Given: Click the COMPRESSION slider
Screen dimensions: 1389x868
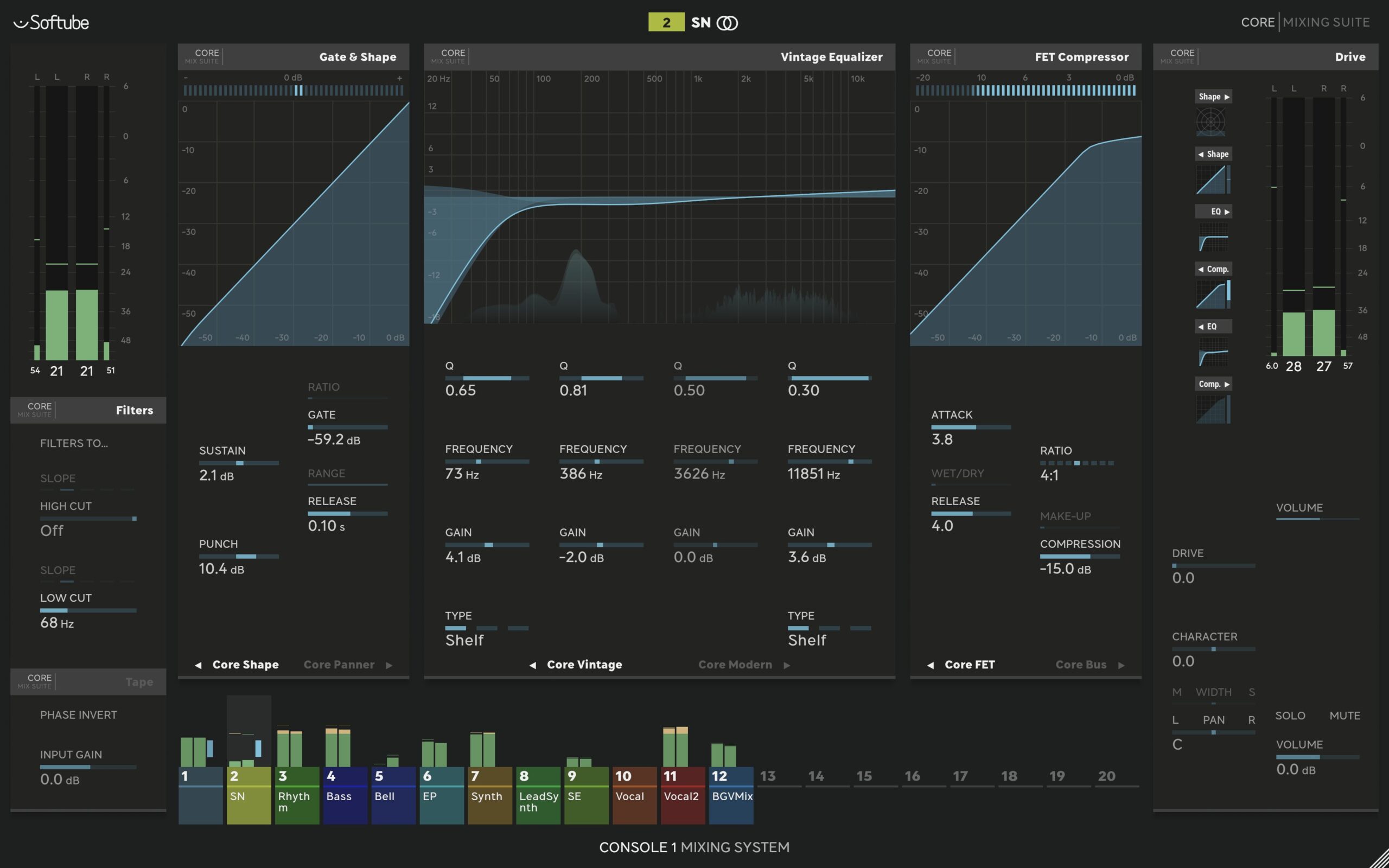Looking at the screenshot, I should click(x=1080, y=556).
